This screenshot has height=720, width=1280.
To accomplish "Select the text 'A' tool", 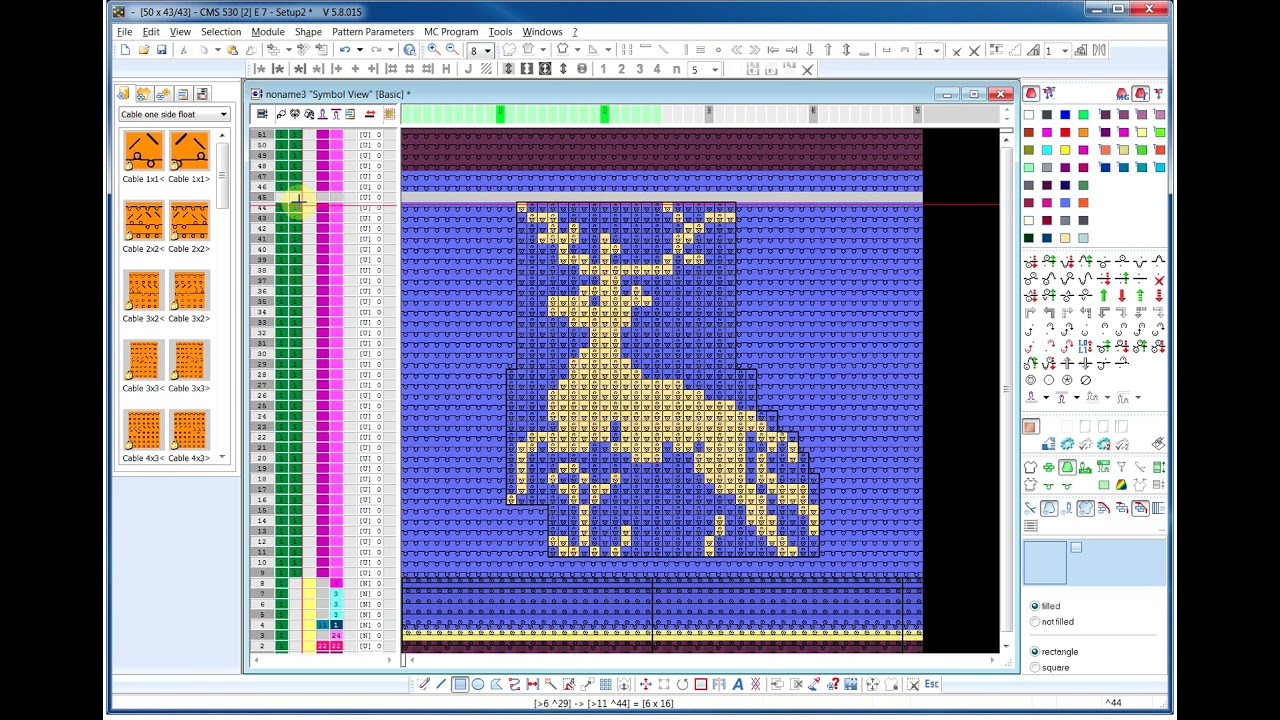I will (738, 684).
